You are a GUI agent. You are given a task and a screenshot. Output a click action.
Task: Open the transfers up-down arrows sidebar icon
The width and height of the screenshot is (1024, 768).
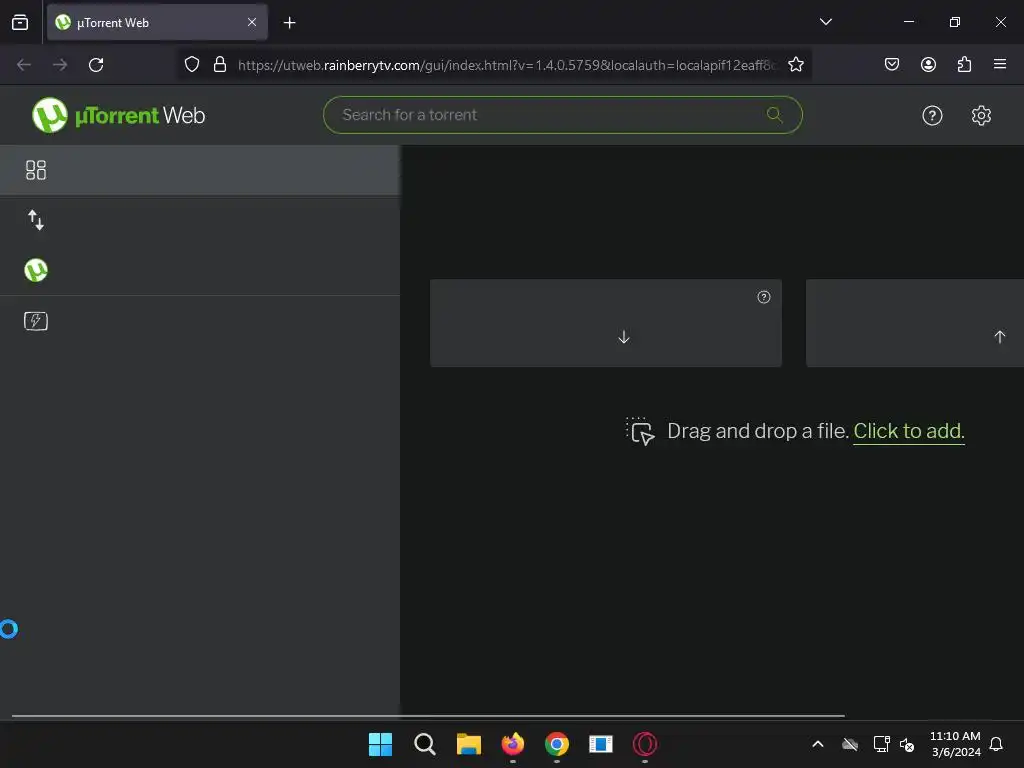pos(36,220)
